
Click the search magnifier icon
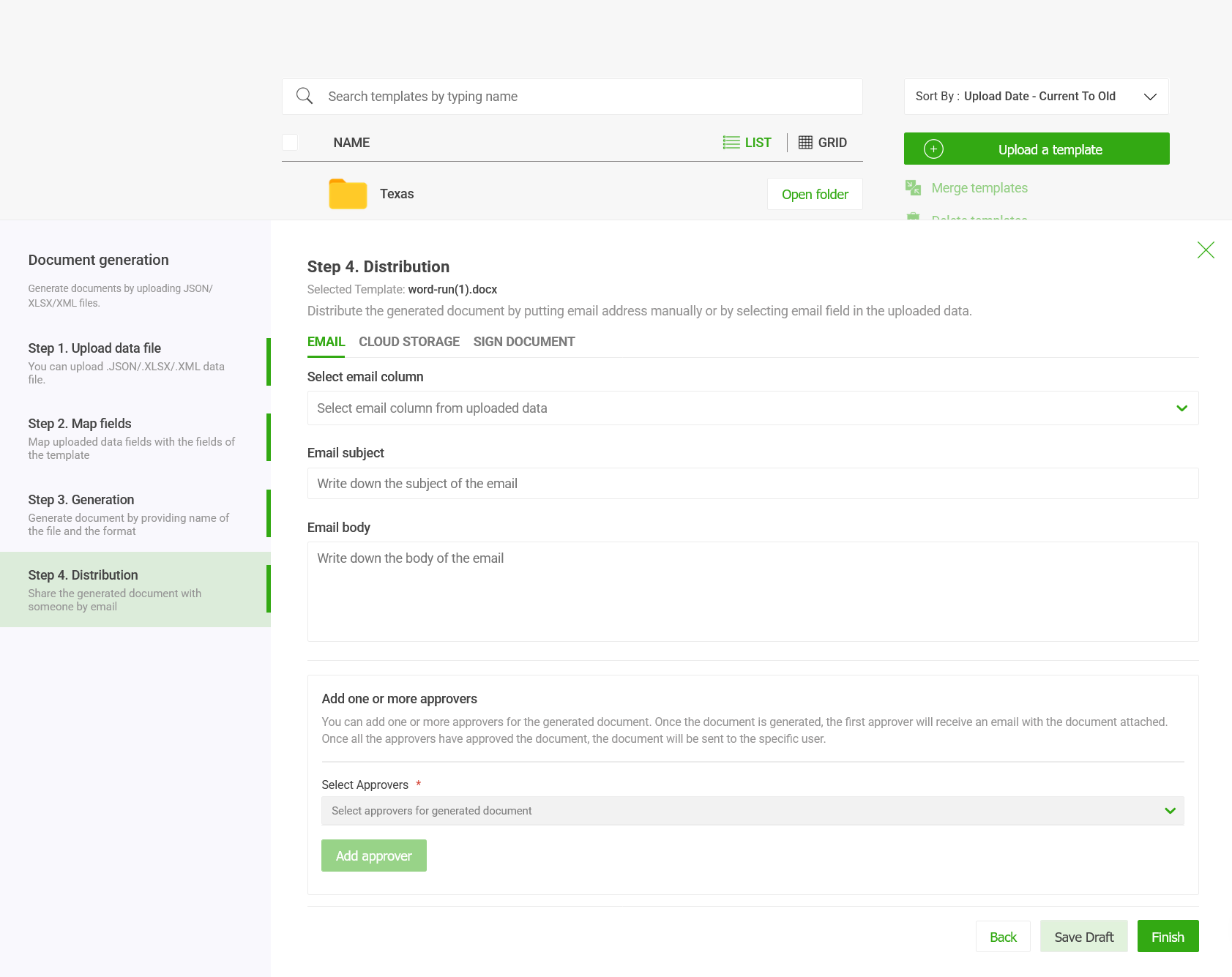coord(305,96)
